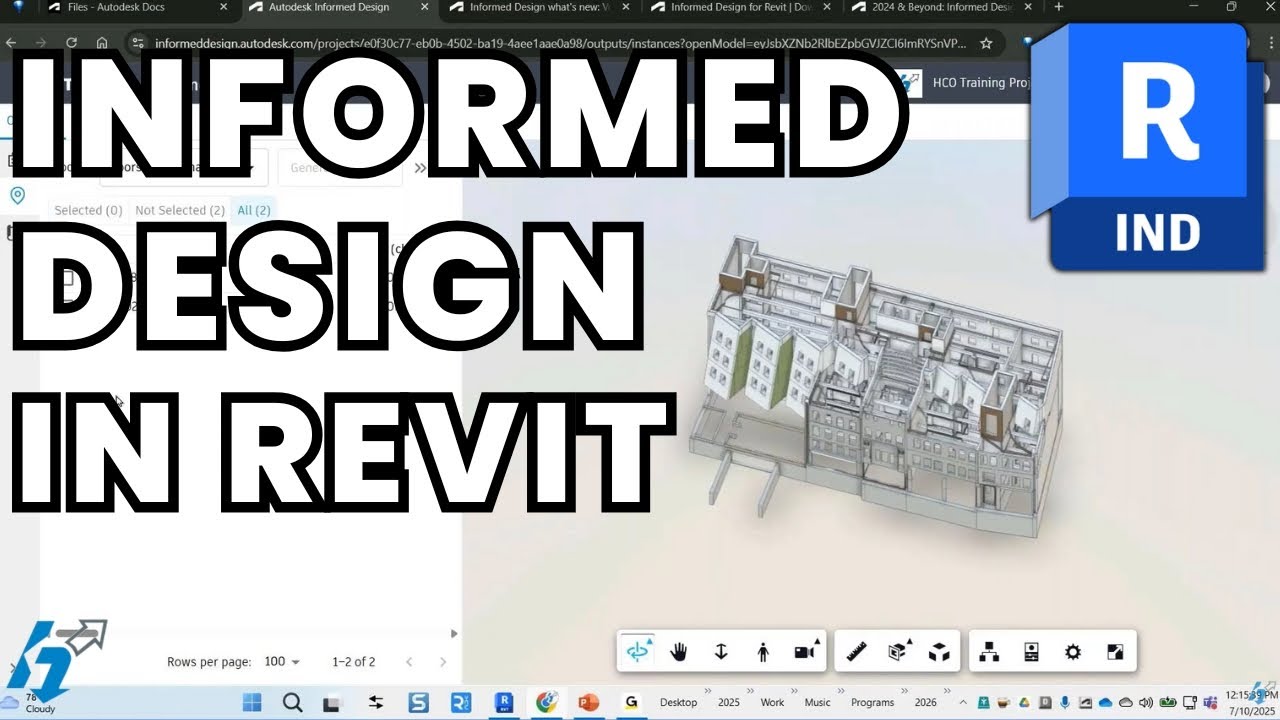Screen dimensions: 1280x720
Task: Switch to Autodesk Informed Design tab
Action: [x=329, y=7]
